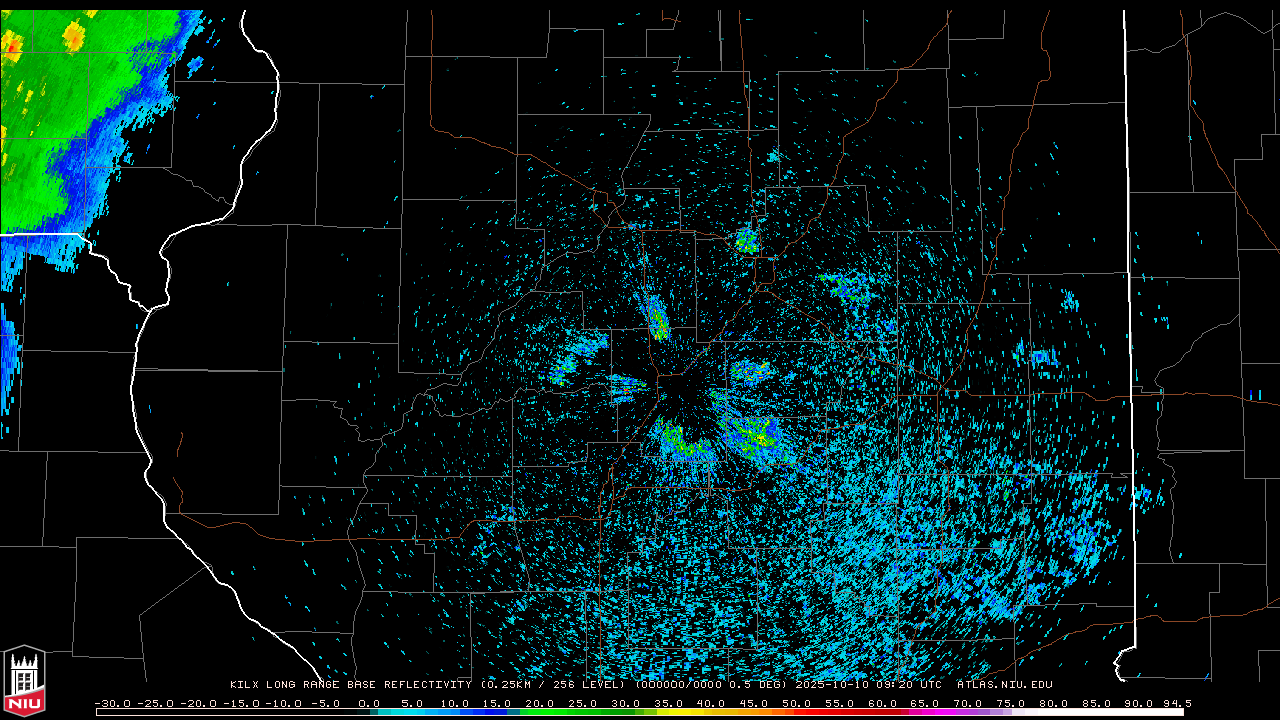Click the -10.0 label on the color scale

284,704
